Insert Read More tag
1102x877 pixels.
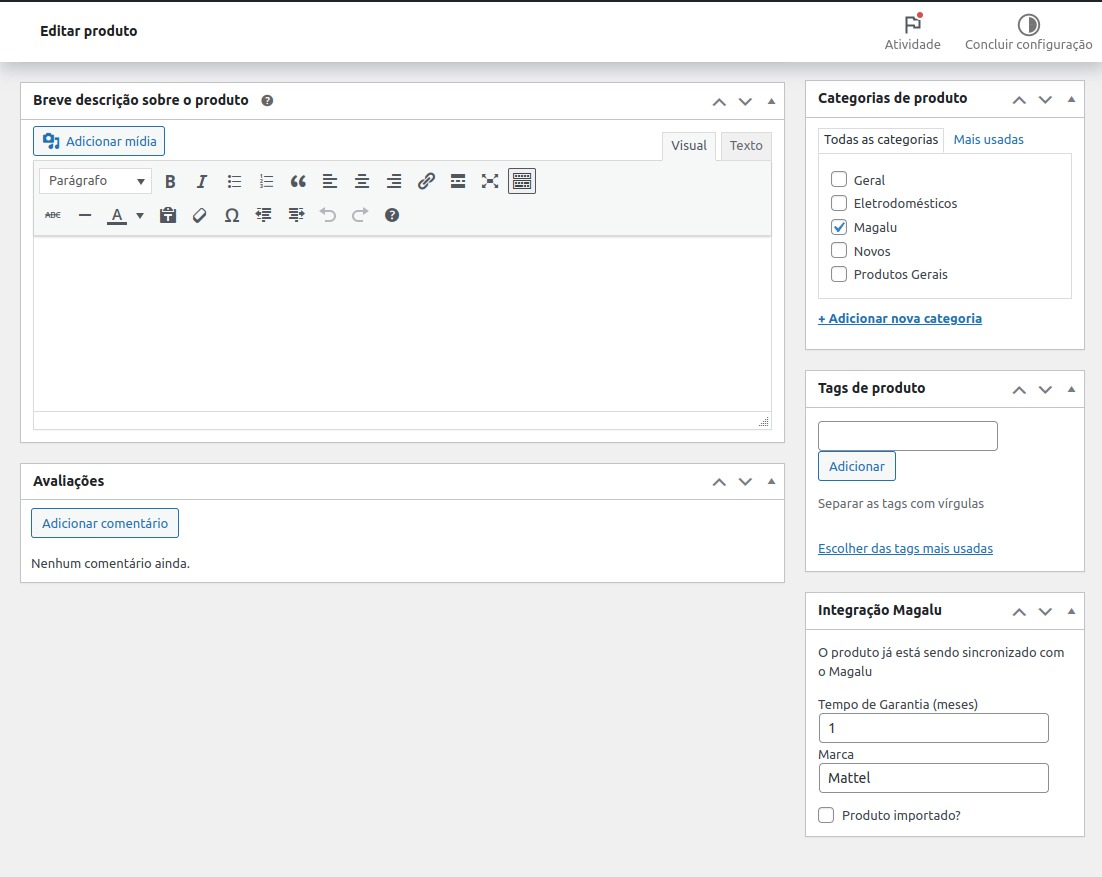coord(458,181)
